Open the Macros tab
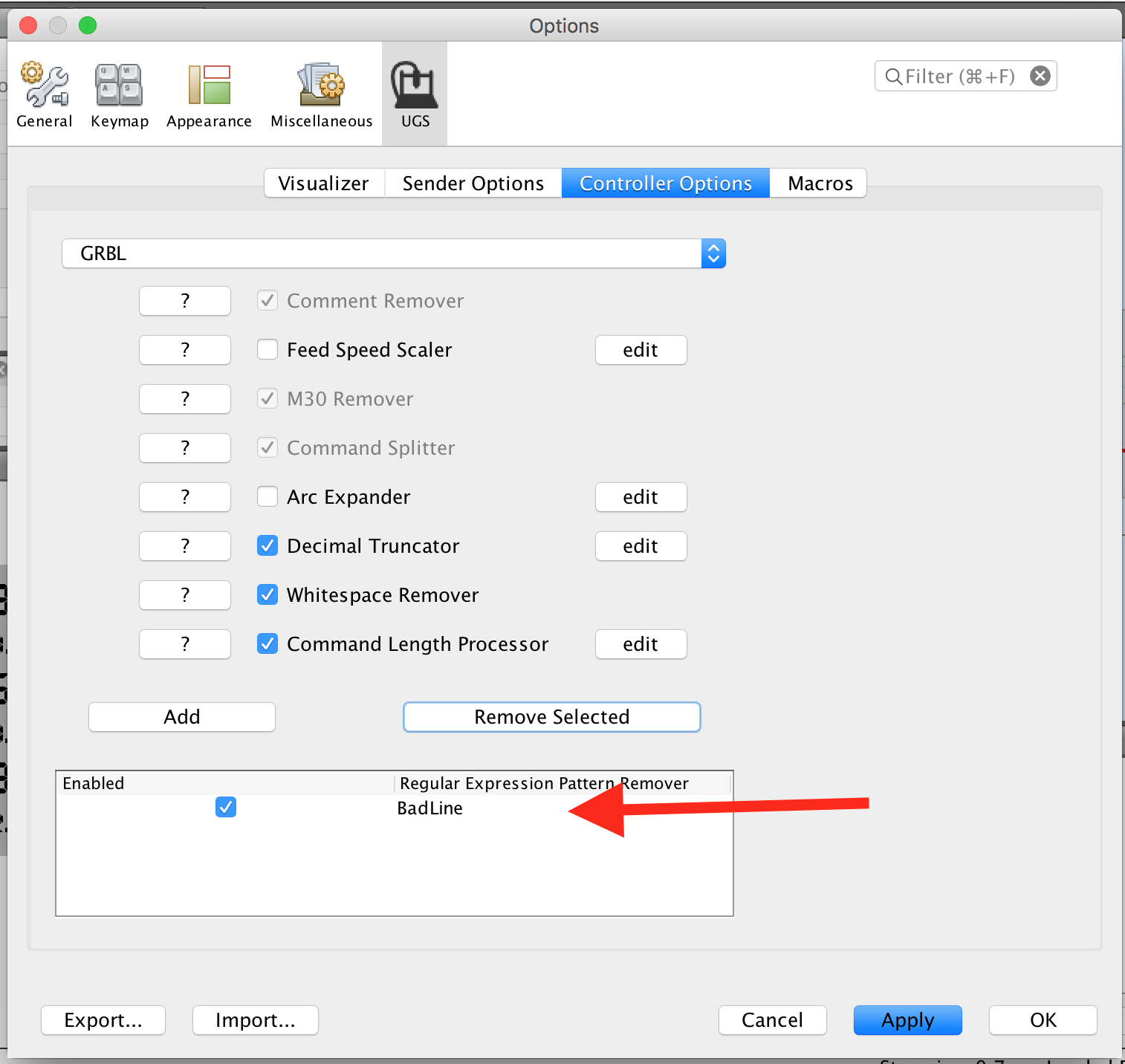1125x1064 pixels. pyautogui.click(x=817, y=183)
